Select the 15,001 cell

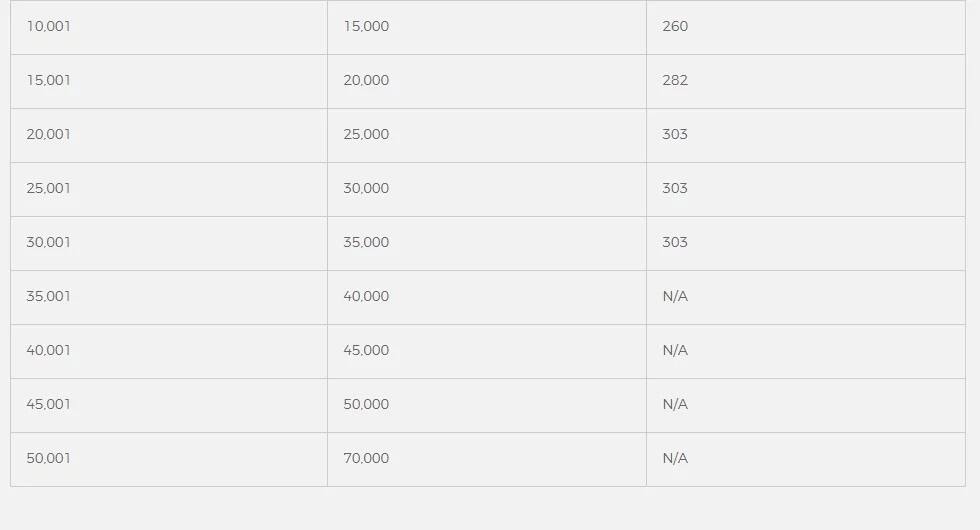coord(169,81)
